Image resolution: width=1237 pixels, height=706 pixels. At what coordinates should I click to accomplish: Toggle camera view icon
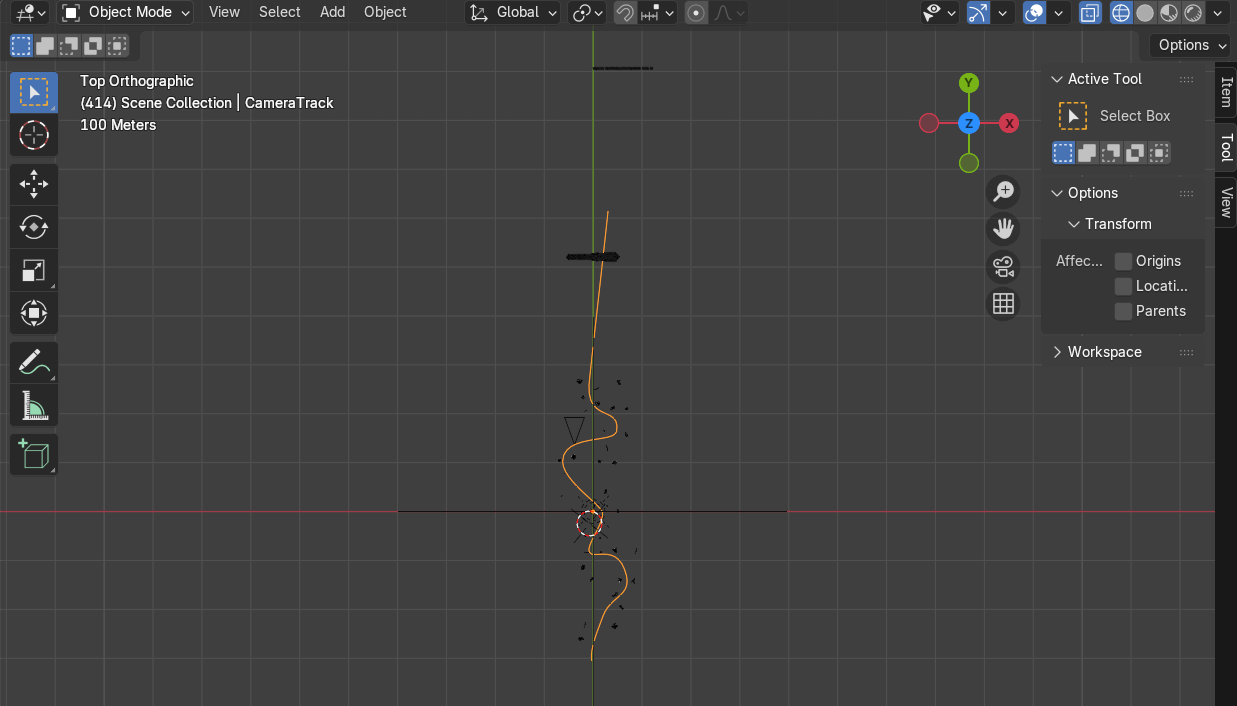coord(1003,266)
